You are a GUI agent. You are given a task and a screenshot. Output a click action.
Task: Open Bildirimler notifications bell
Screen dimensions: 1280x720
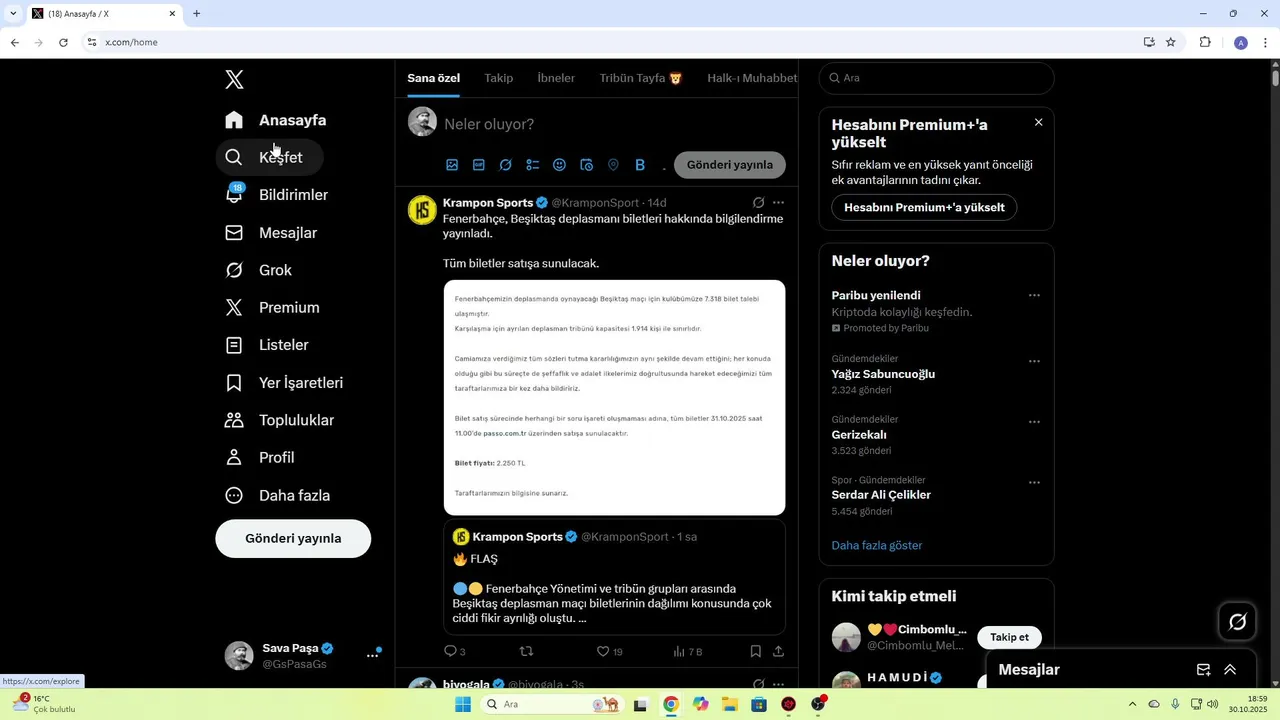pos(277,195)
